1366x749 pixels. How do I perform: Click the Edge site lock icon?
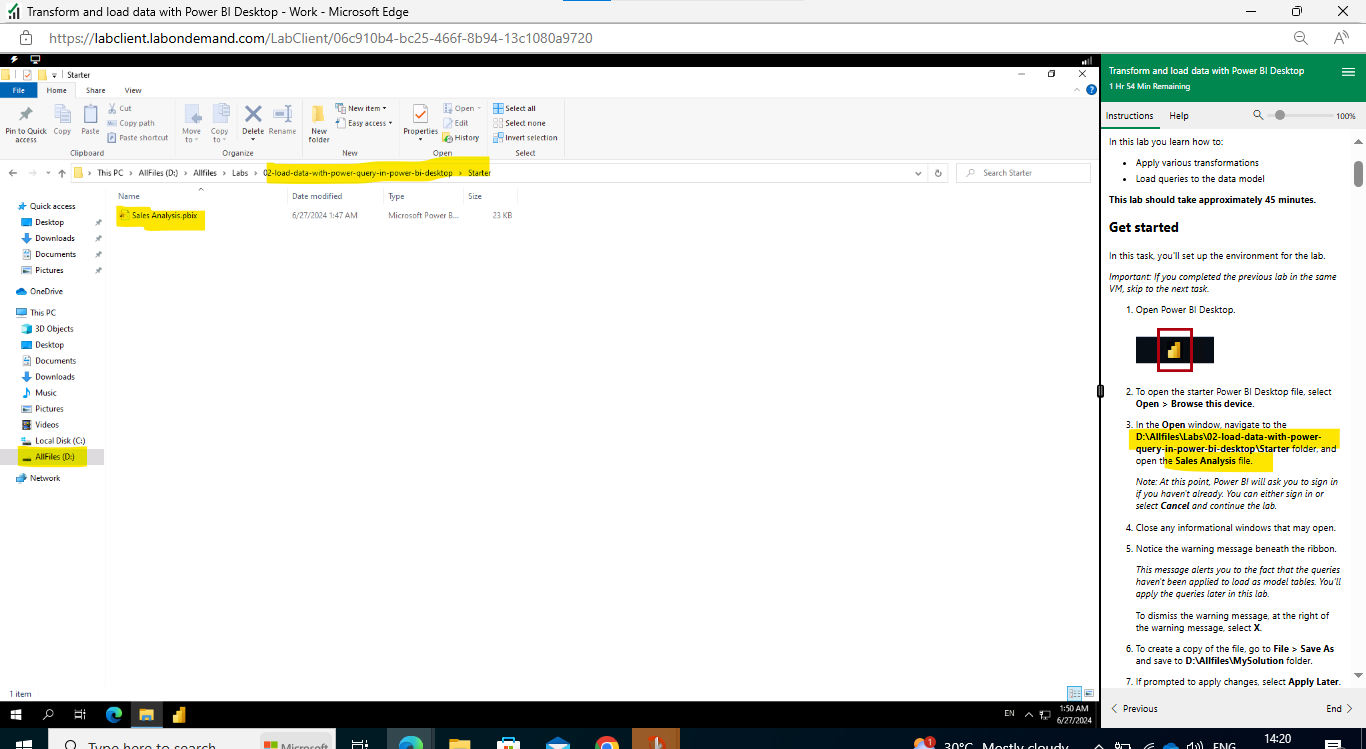click(26, 38)
